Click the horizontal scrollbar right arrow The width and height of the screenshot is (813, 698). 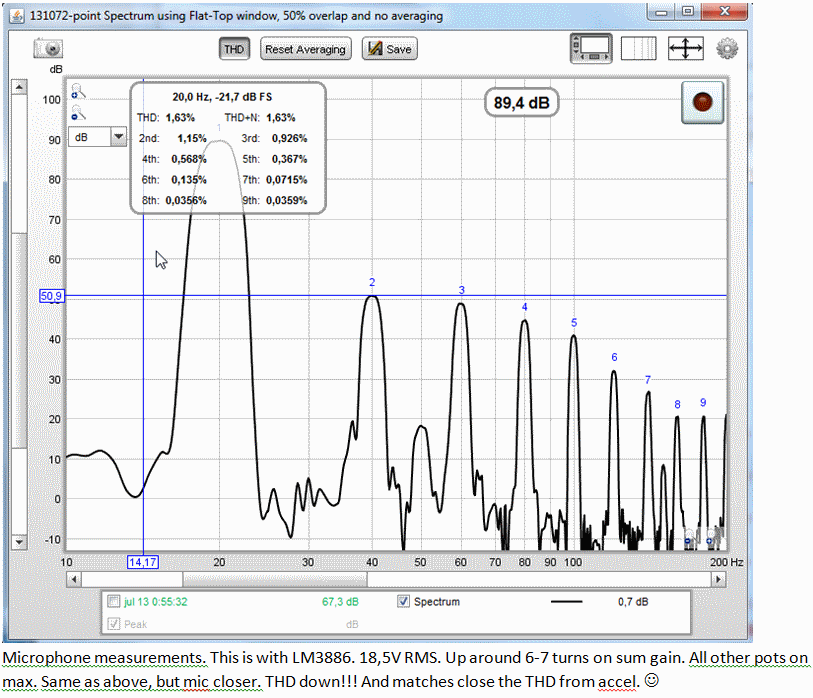coord(718,579)
